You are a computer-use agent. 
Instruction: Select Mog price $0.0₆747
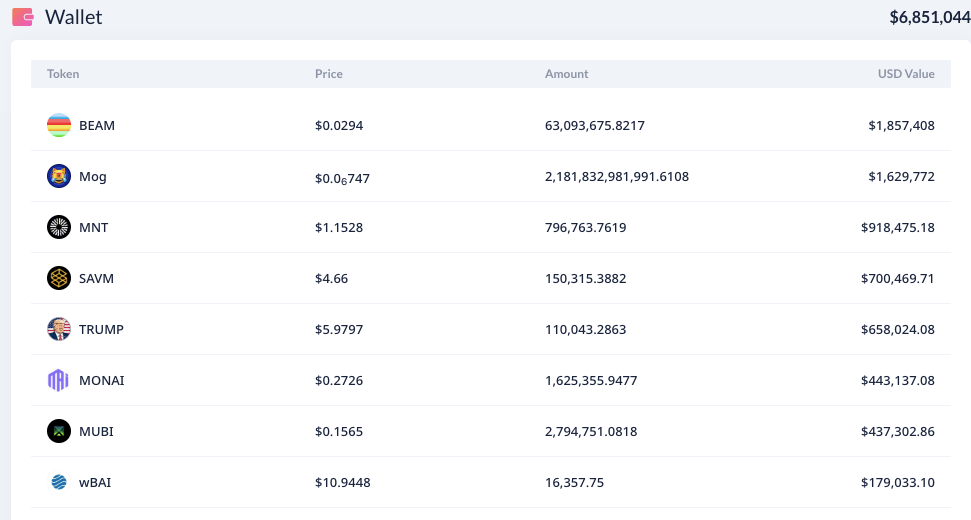coord(342,178)
